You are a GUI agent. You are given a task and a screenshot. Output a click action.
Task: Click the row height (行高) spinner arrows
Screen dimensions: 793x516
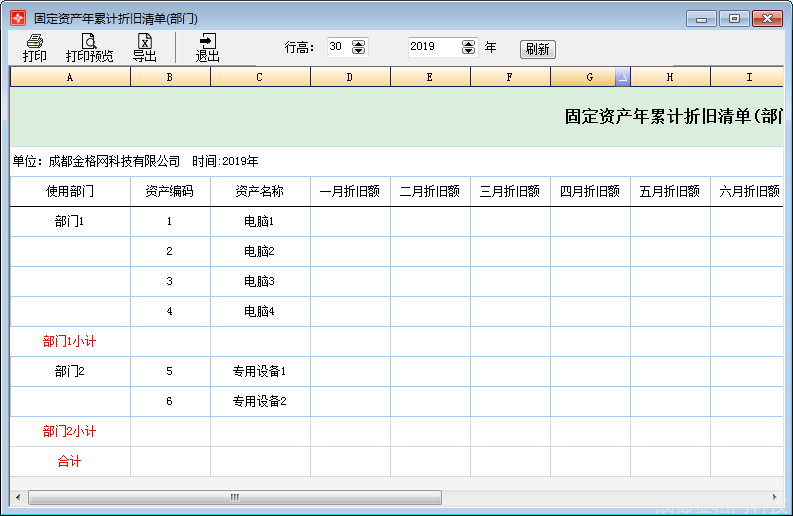[359, 47]
